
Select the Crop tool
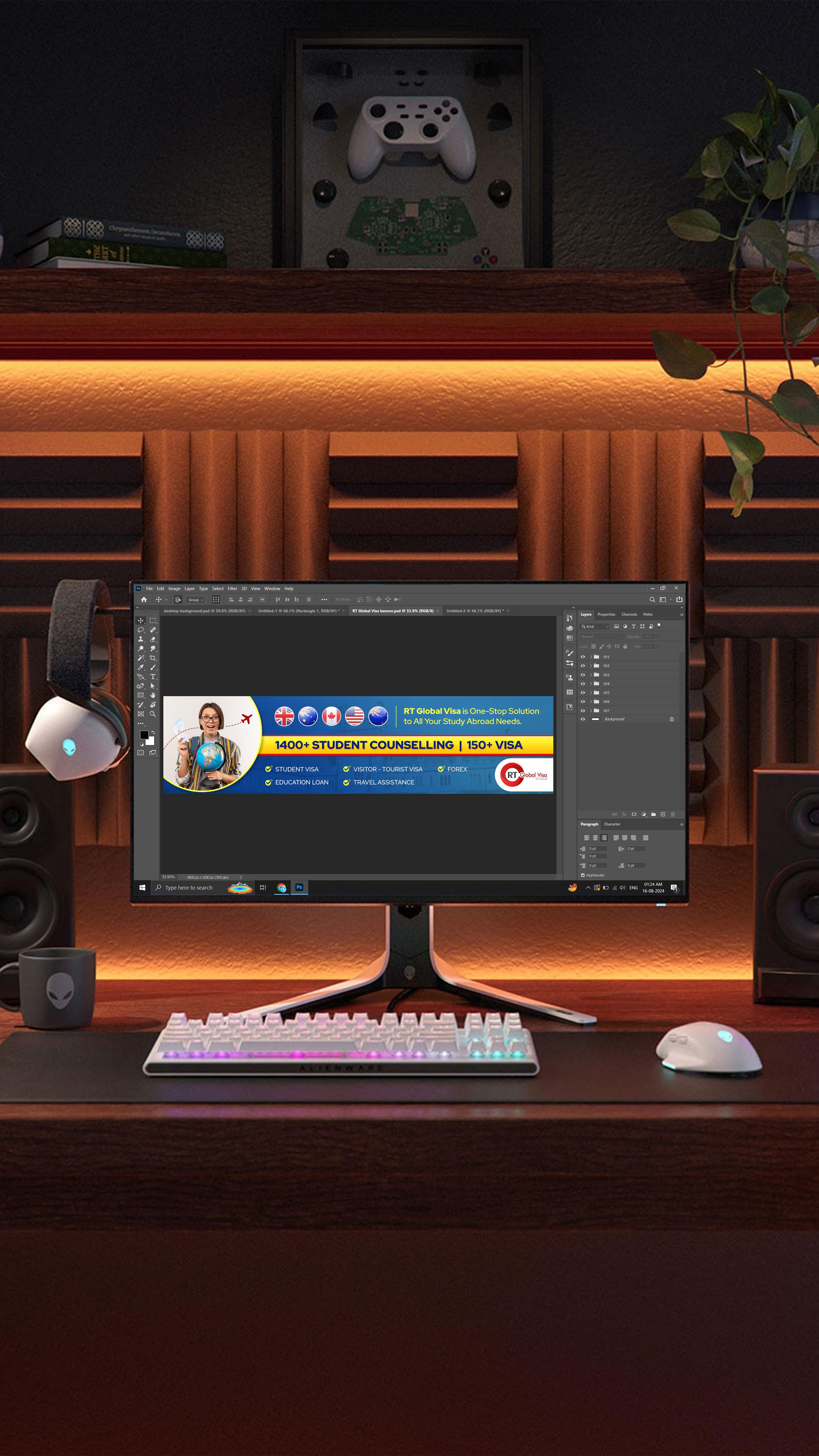click(153, 658)
